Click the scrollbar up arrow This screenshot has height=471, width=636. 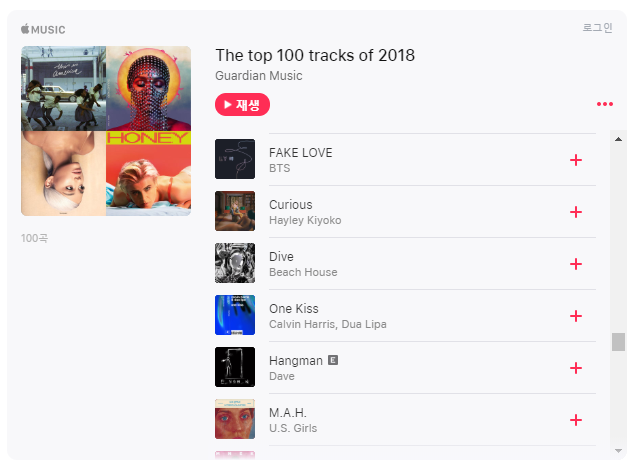coord(618,138)
